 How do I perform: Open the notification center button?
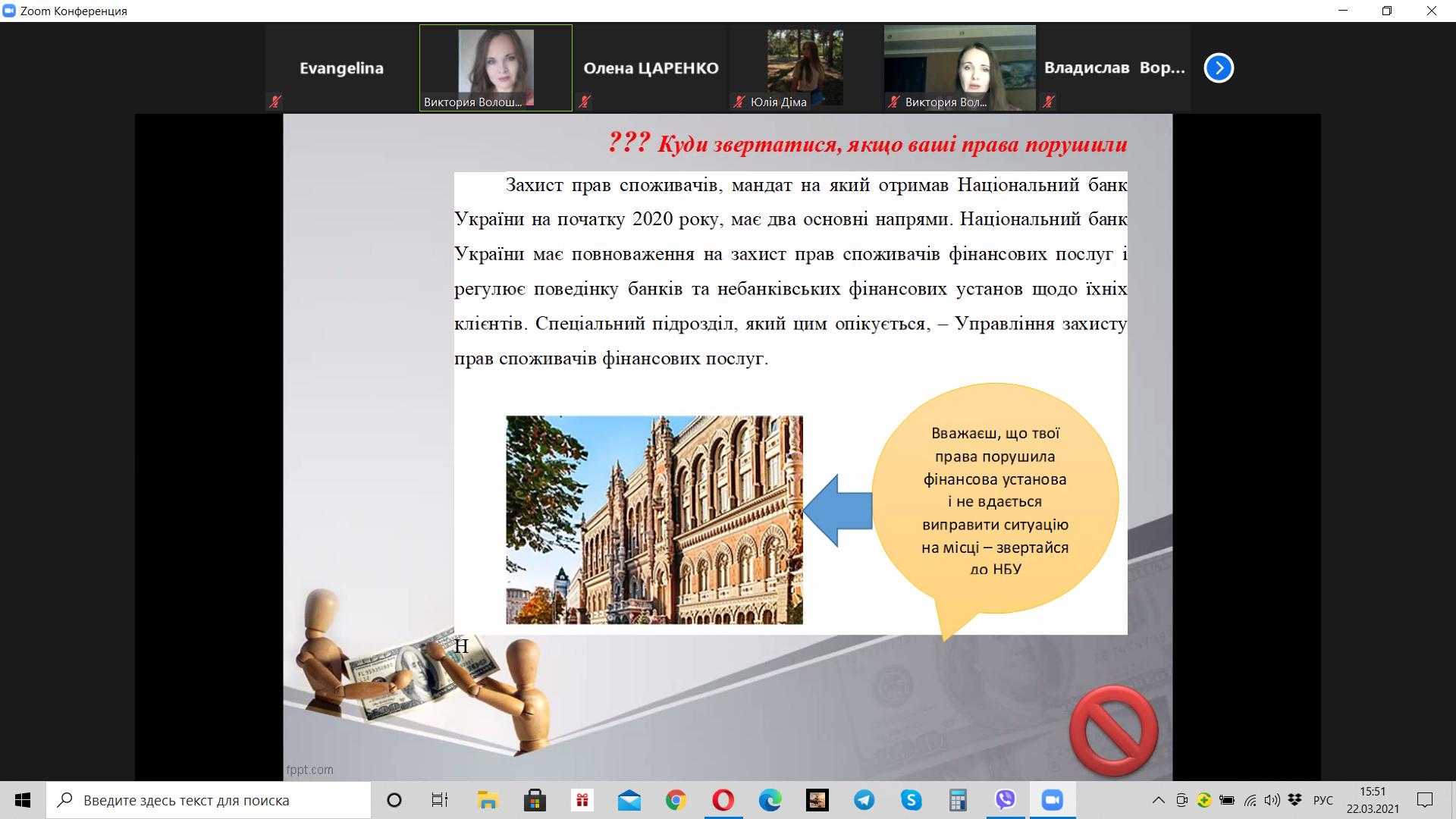coord(1425,800)
